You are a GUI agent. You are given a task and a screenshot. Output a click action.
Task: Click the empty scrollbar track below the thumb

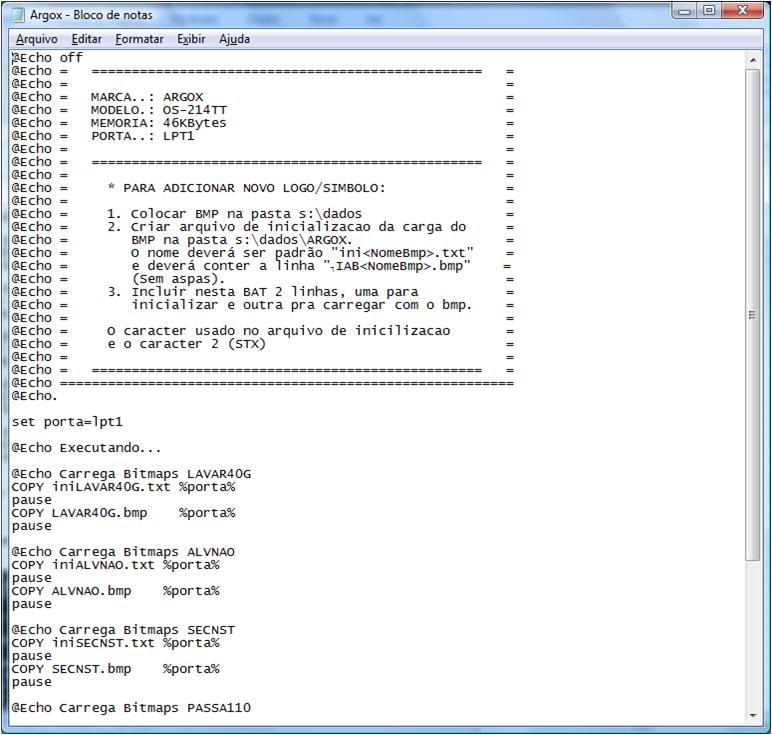coord(754,640)
